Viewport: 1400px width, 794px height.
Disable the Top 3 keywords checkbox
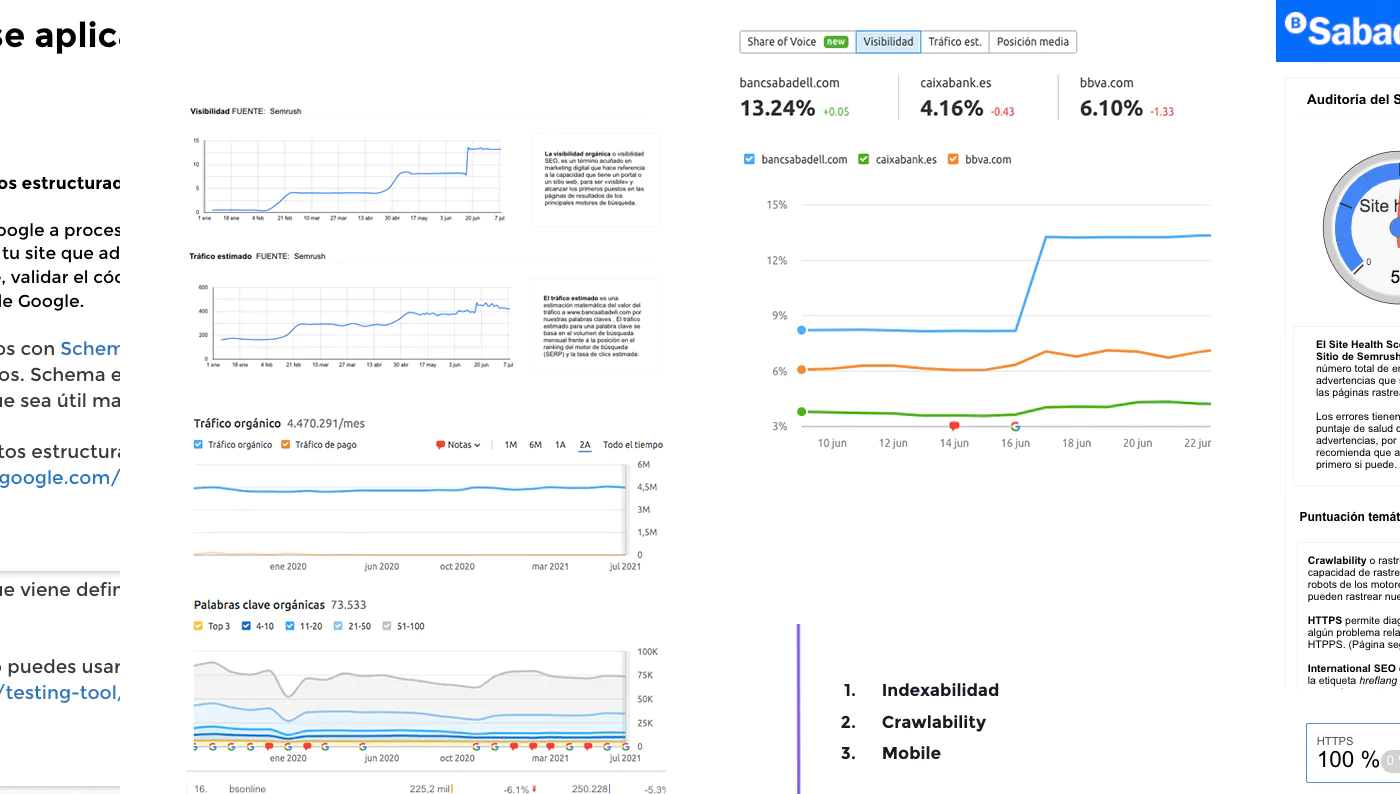pyautogui.click(x=198, y=626)
